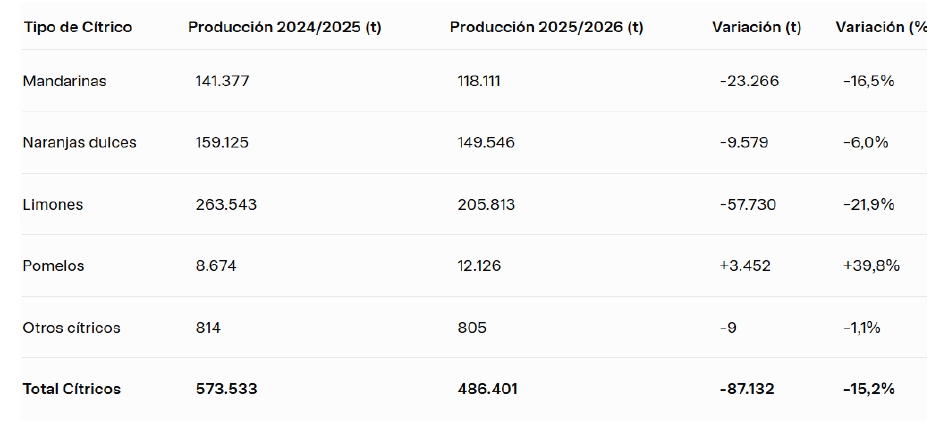Click the partially visible 'Variación (%' header
Screen dimensions: 949x427
(x=881, y=27)
